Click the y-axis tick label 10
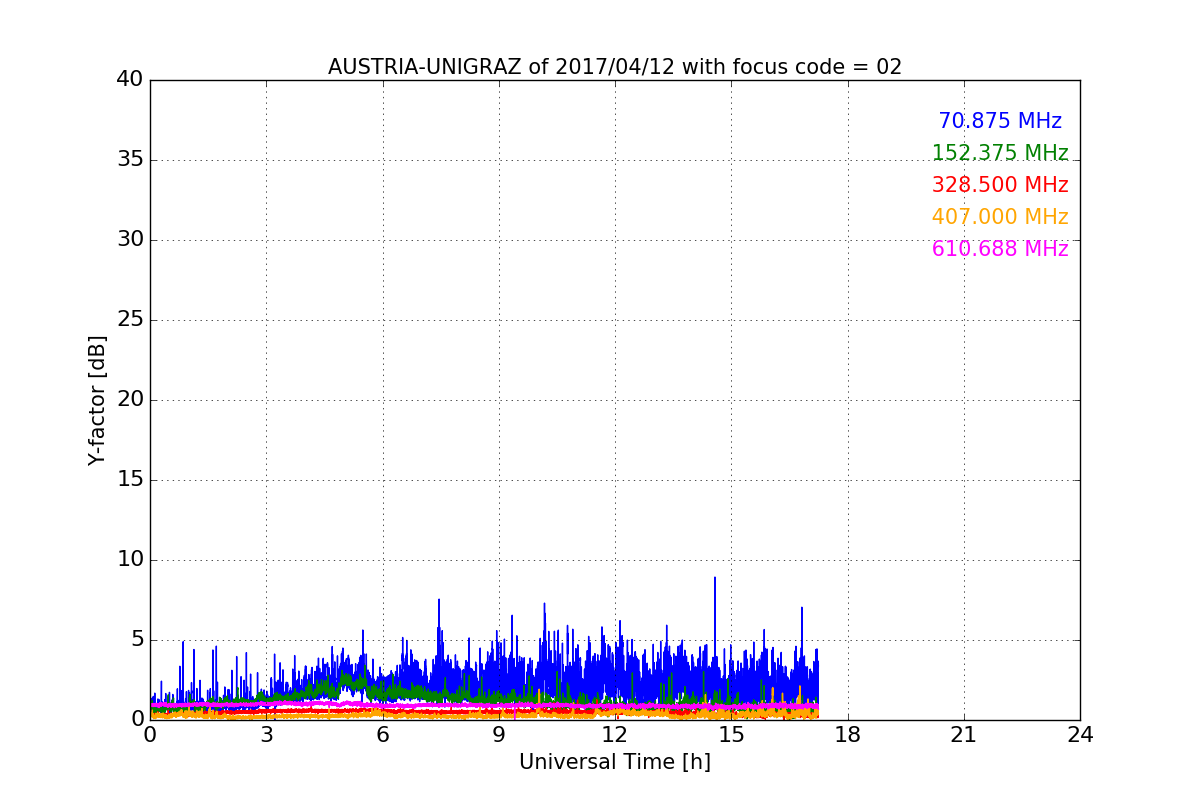 coord(130,560)
